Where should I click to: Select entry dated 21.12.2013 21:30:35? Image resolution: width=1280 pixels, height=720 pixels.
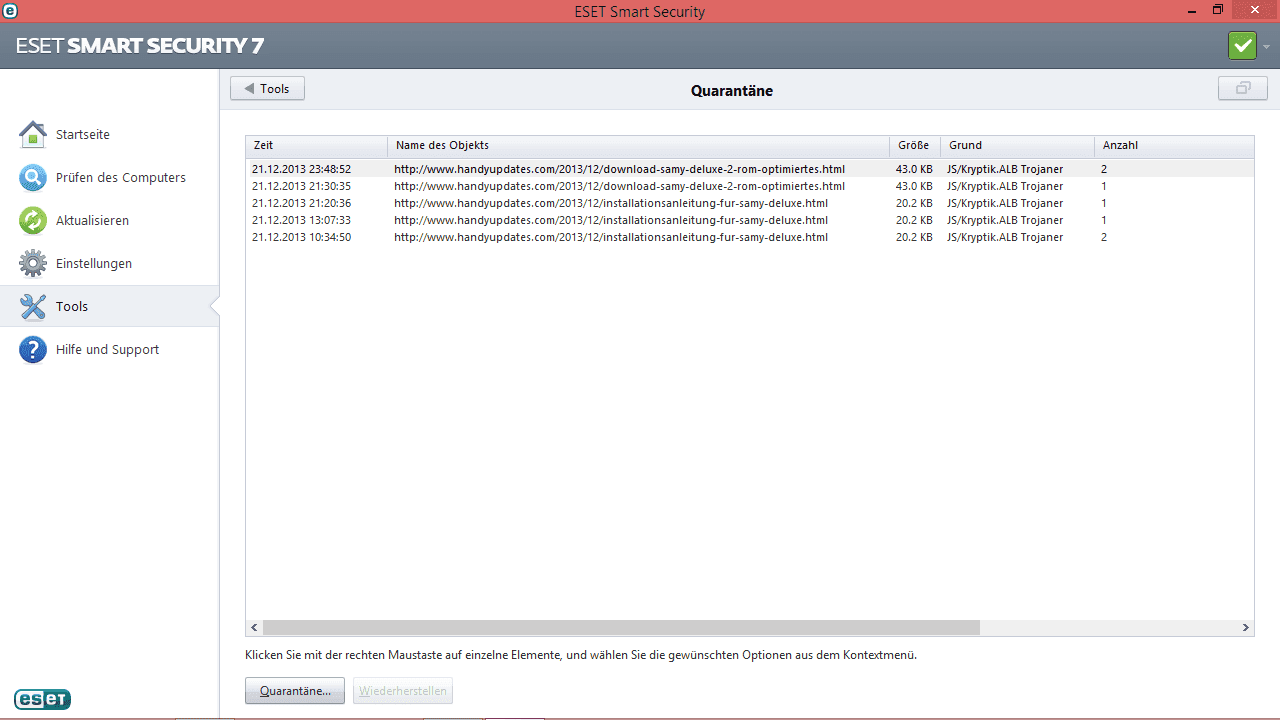pos(750,186)
